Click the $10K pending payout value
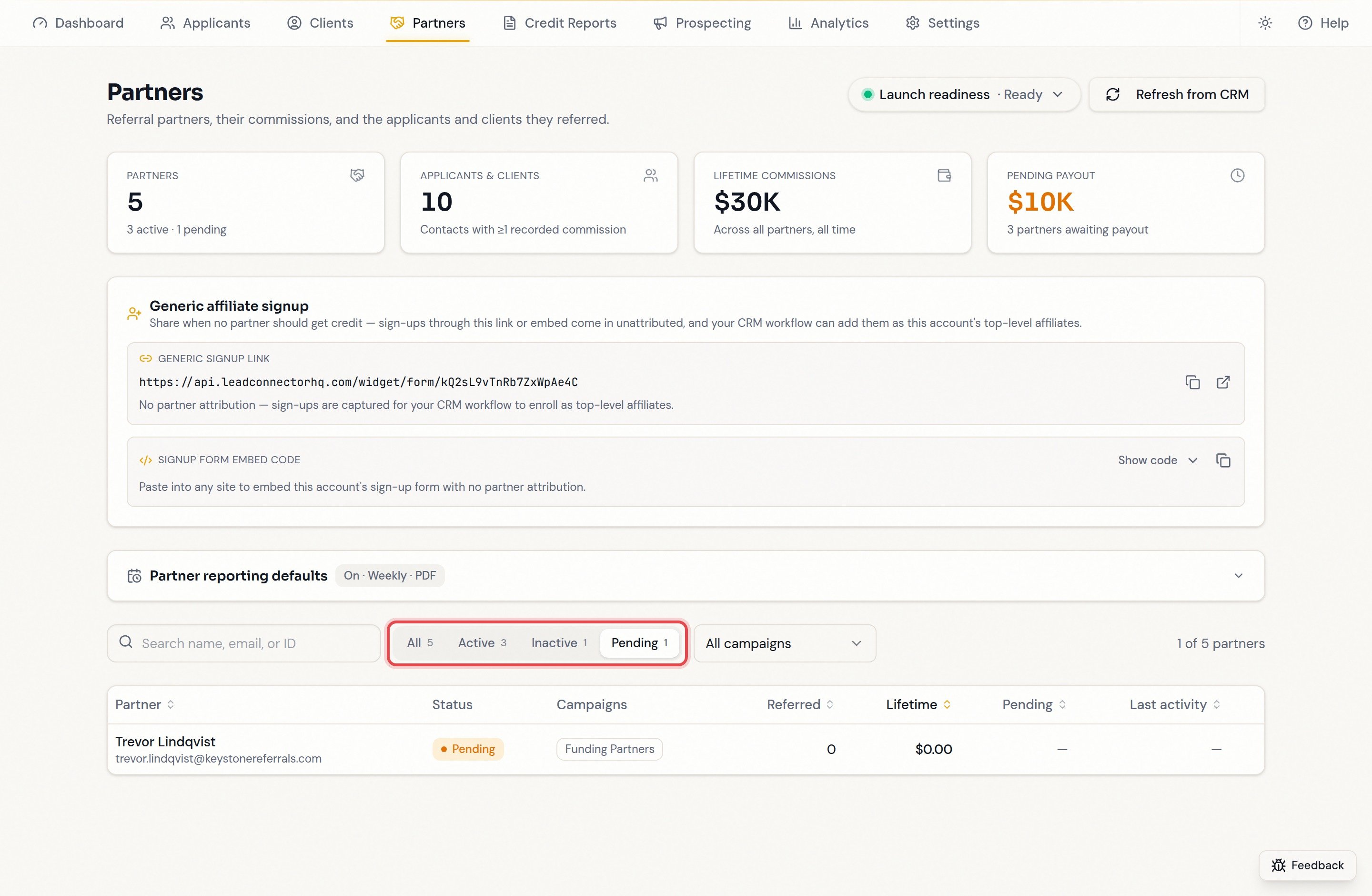The height and width of the screenshot is (896, 1372). tap(1040, 202)
